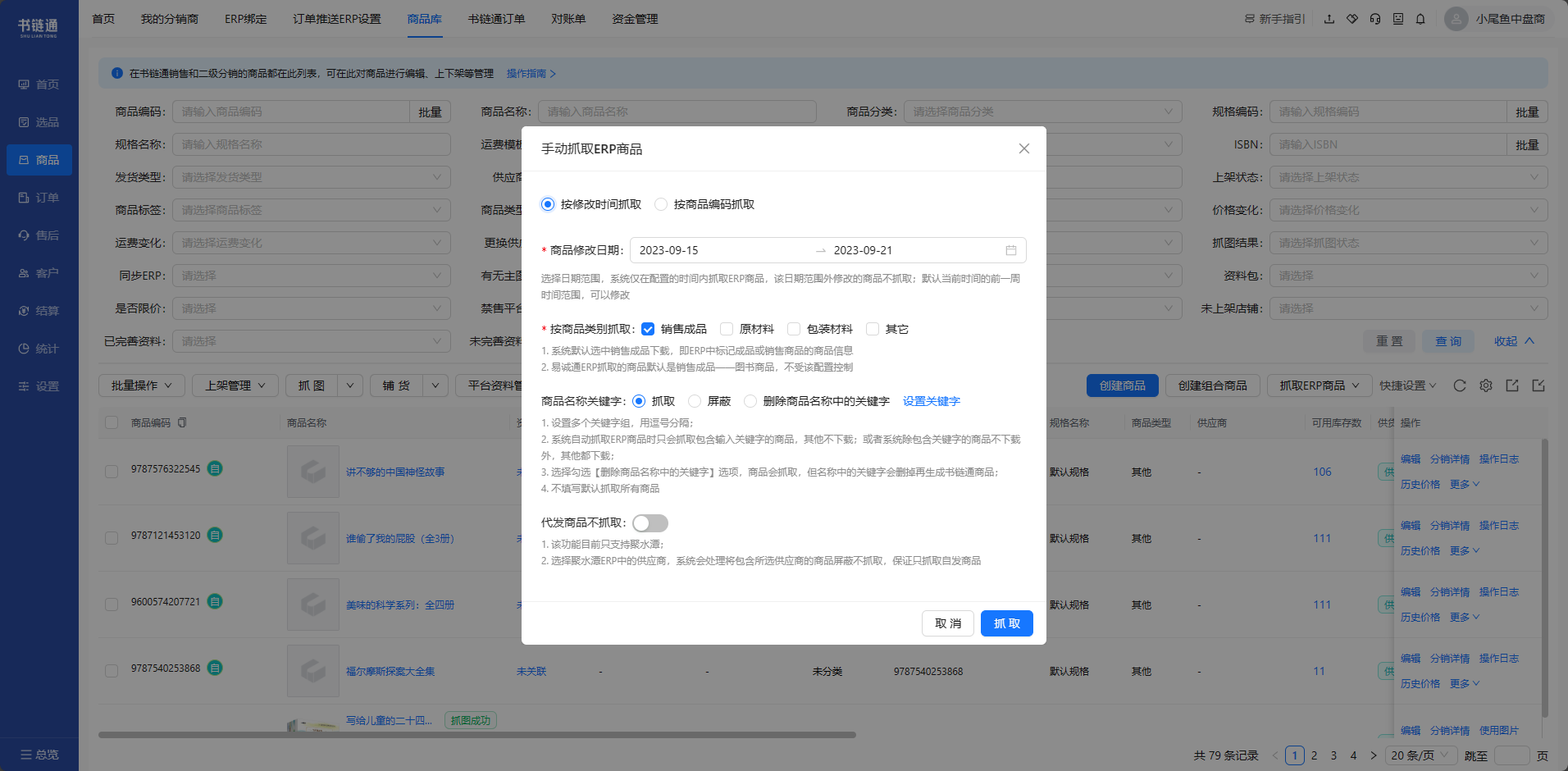Open 书链通订单 navigation tab
Screen dimensions: 1568x771
click(497, 19)
